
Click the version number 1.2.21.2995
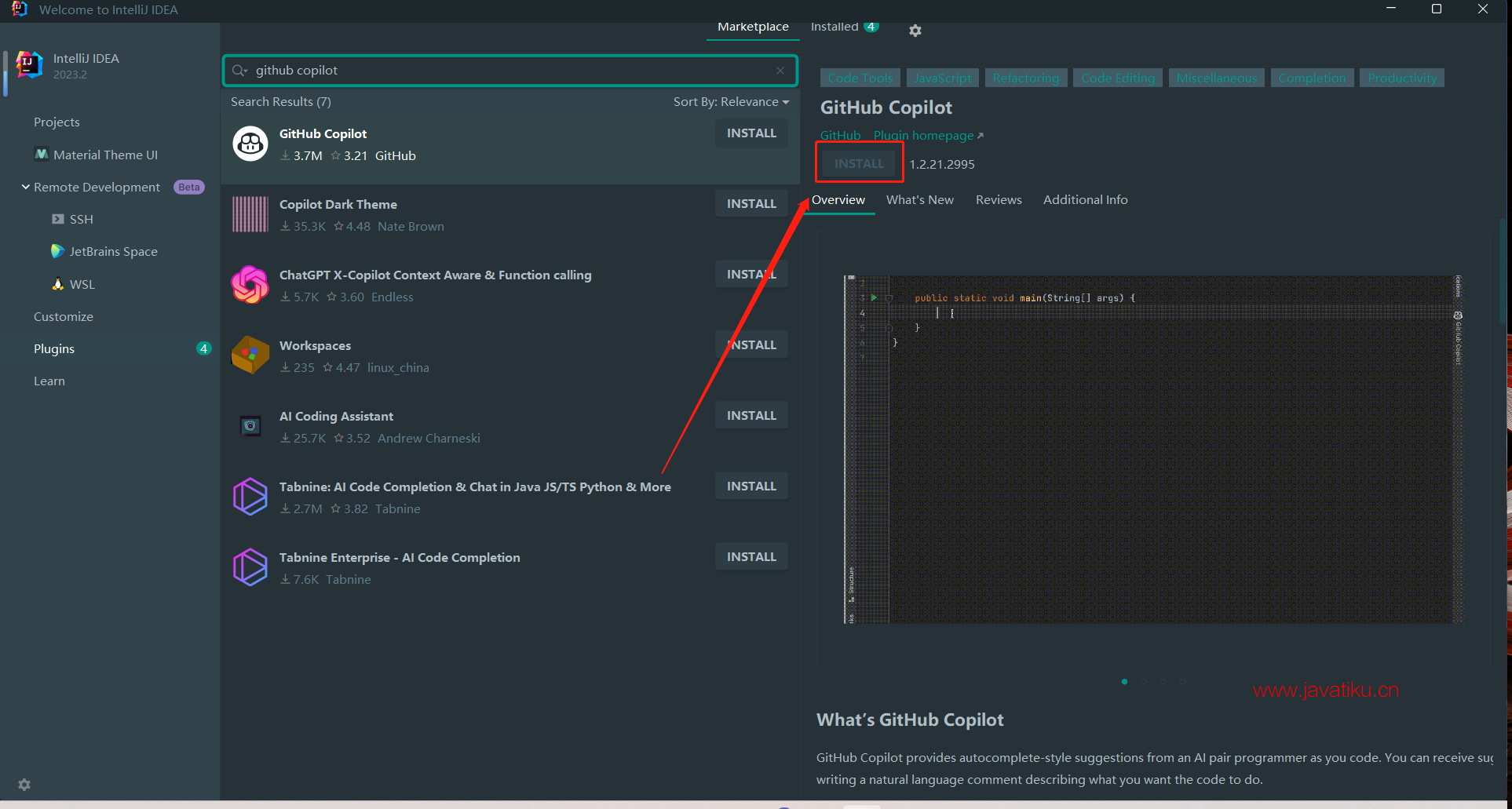[x=942, y=165]
